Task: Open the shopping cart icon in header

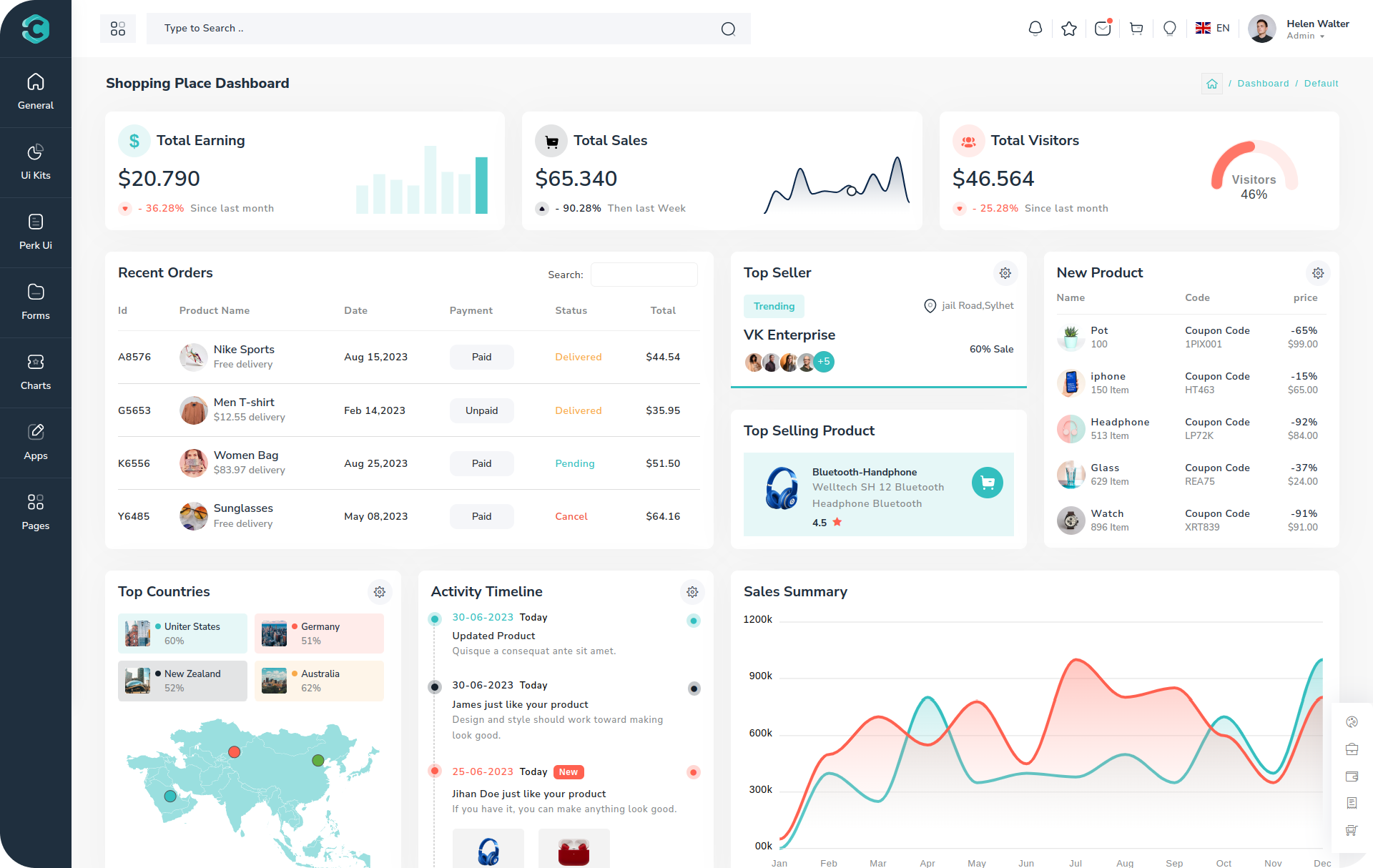Action: tap(1136, 29)
